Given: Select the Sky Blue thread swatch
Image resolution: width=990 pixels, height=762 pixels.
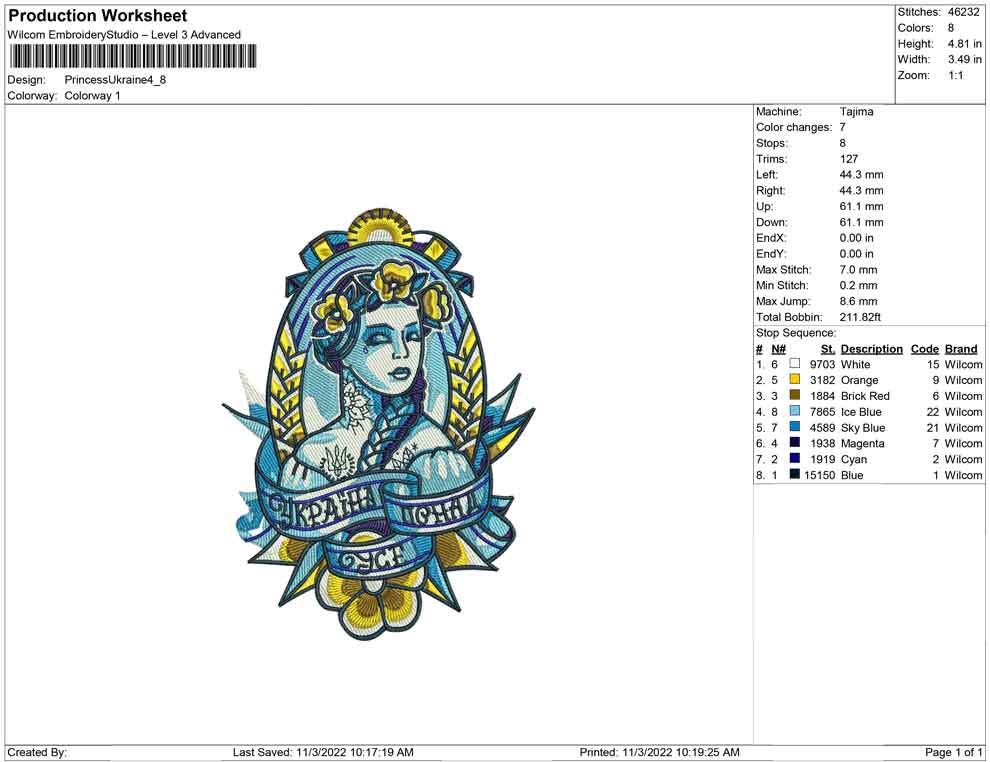Looking at the screenshot, I should (x=795, y=428).
